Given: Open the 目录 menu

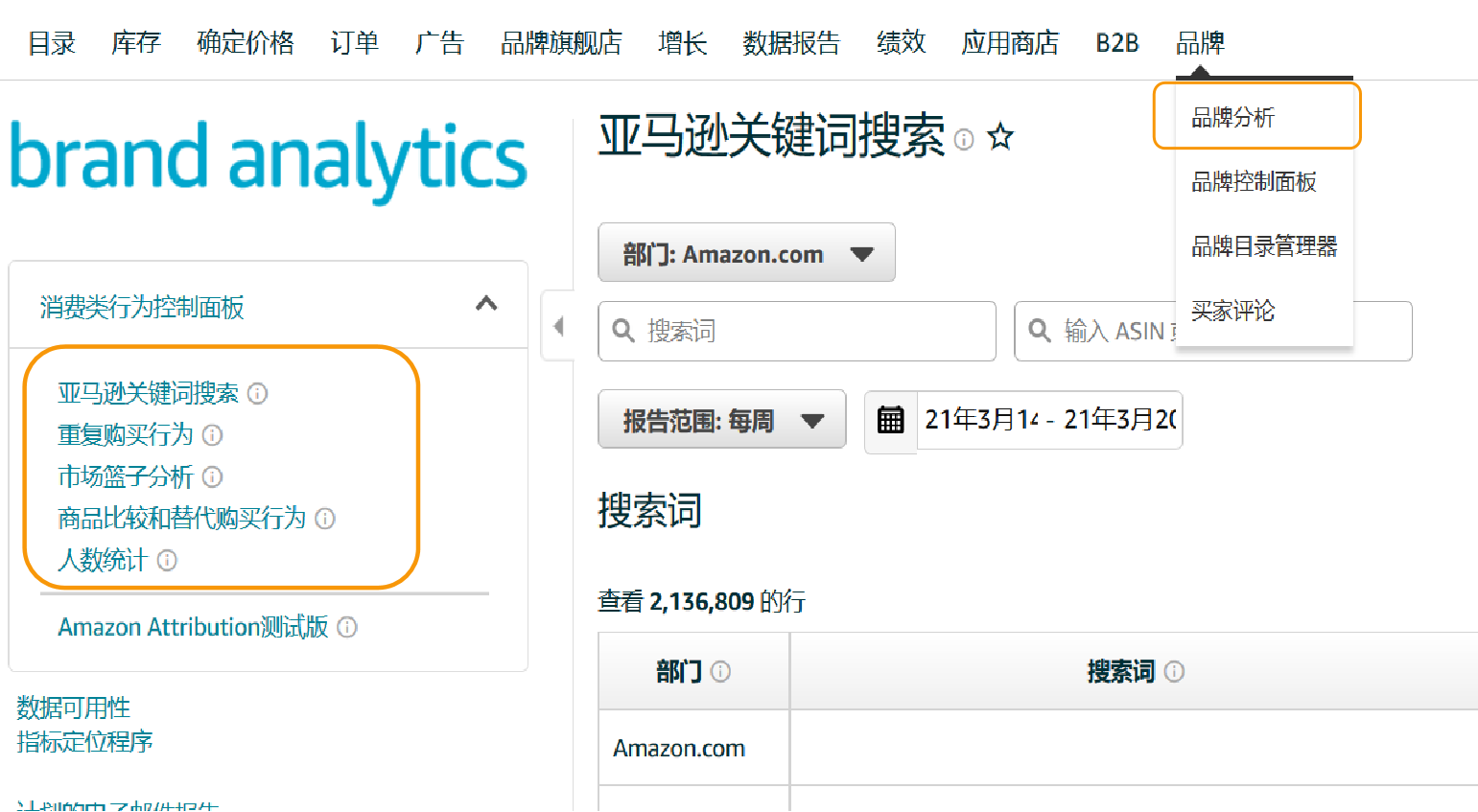Looking at the screenshot, I should click(x=52, y=43).
